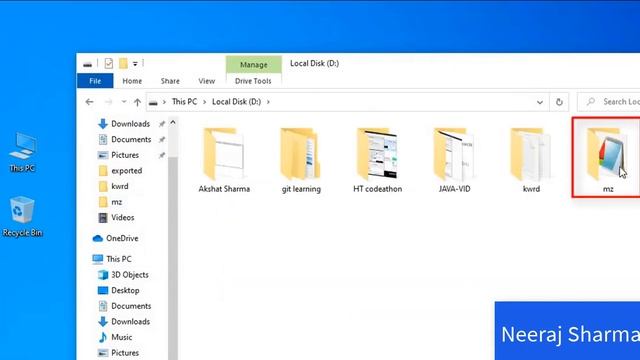Expand chevron between This PC and Local Disk

tap(204, 102)
